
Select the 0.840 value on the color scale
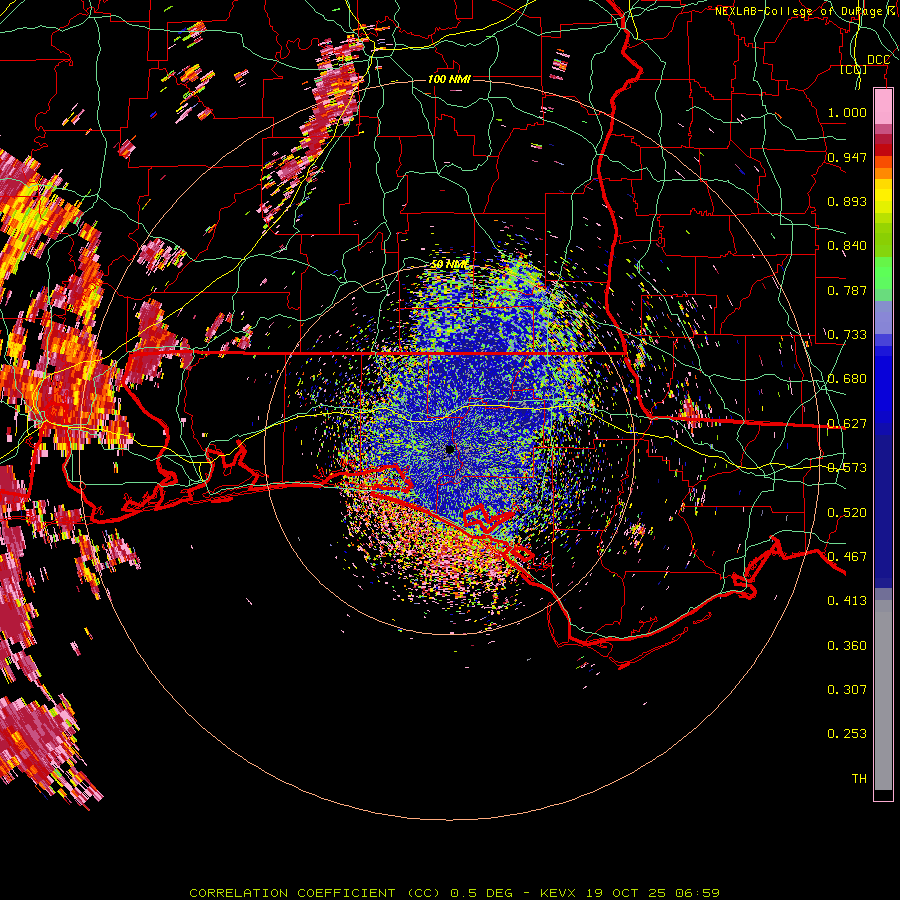point(847,246)
